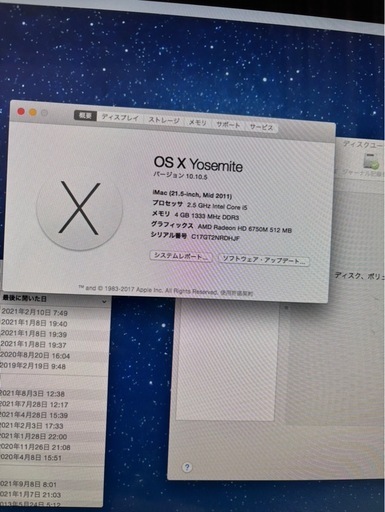Click the journaling icon in Disk Utility toolbar

[371, 161]
